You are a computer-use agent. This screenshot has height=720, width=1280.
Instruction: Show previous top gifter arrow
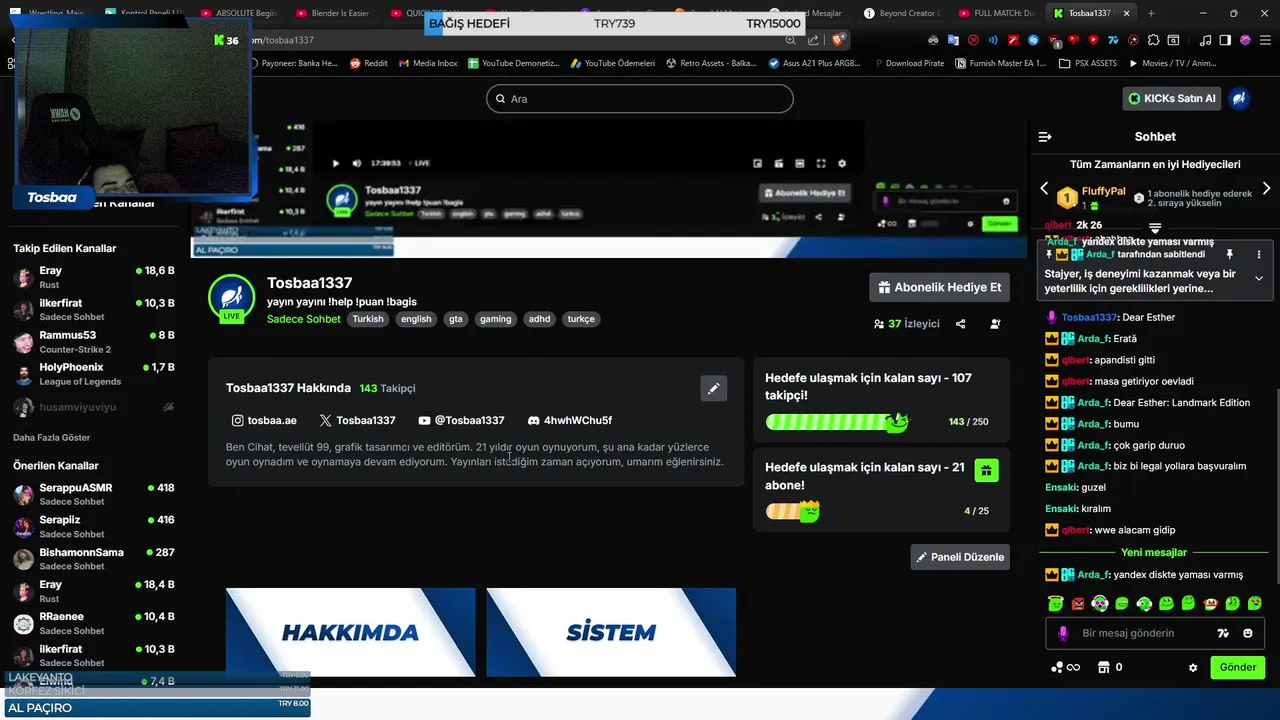click(1044, 188)
